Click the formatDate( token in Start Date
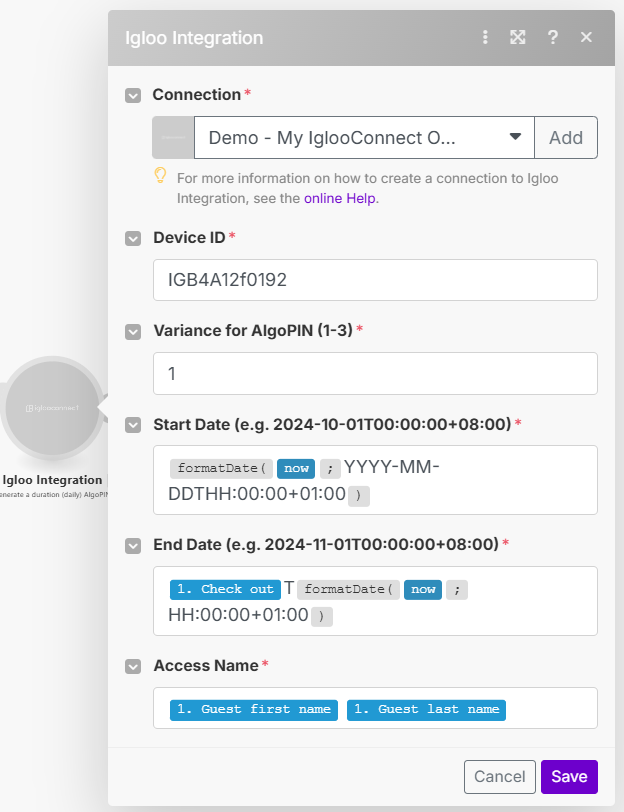This screenshot has height=812, width=624. [x=222, y=469]
